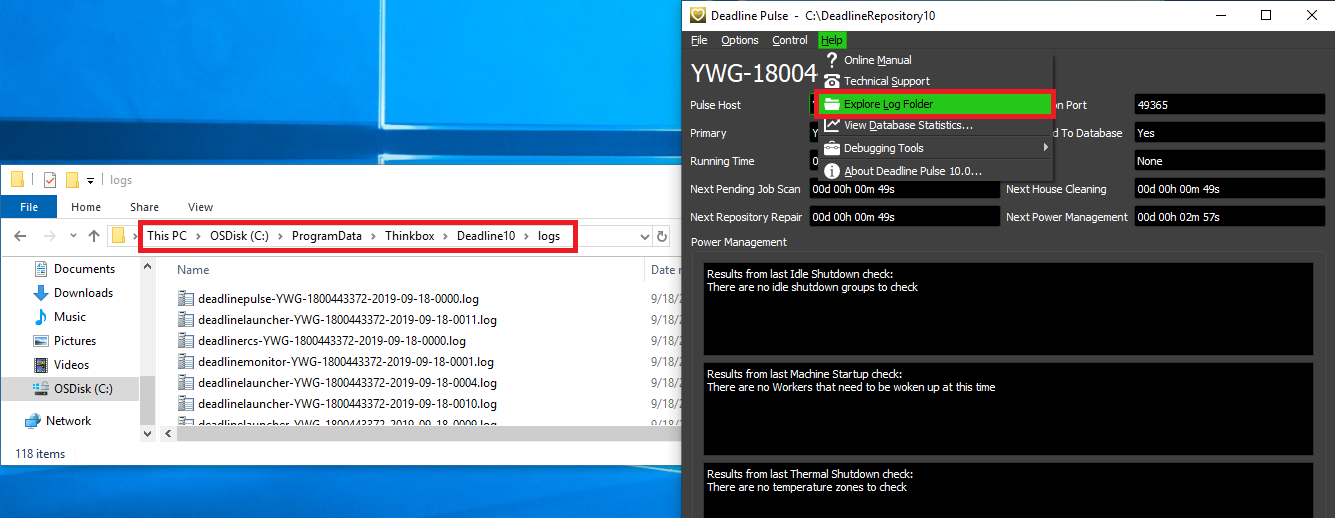This screenshot has width=1335, height=518.
Task: Open the address bar history dropdown
Action: coord(644,237)
